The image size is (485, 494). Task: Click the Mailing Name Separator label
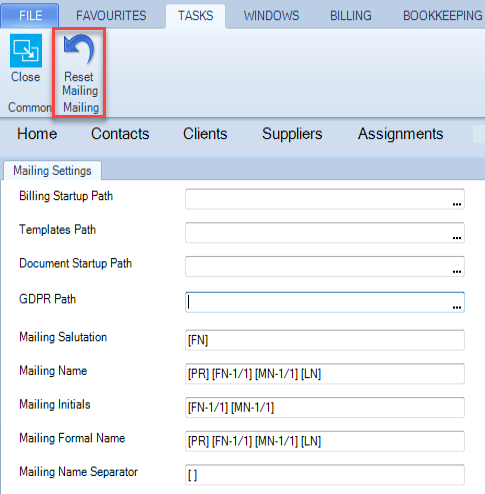click(79, 472)
